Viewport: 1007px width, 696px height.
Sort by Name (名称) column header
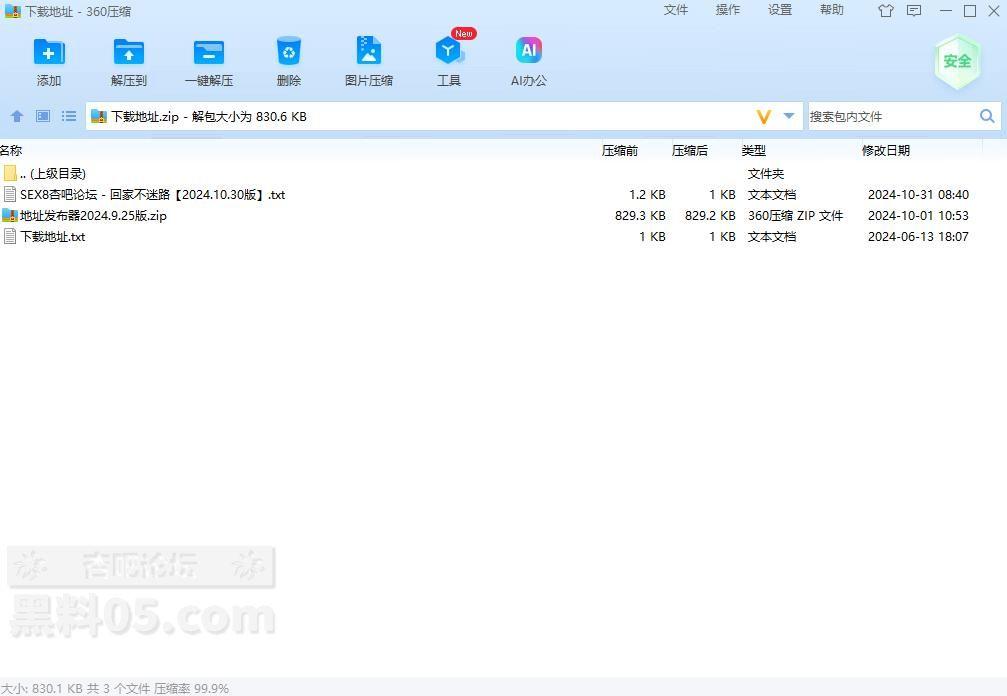point(11,150)
